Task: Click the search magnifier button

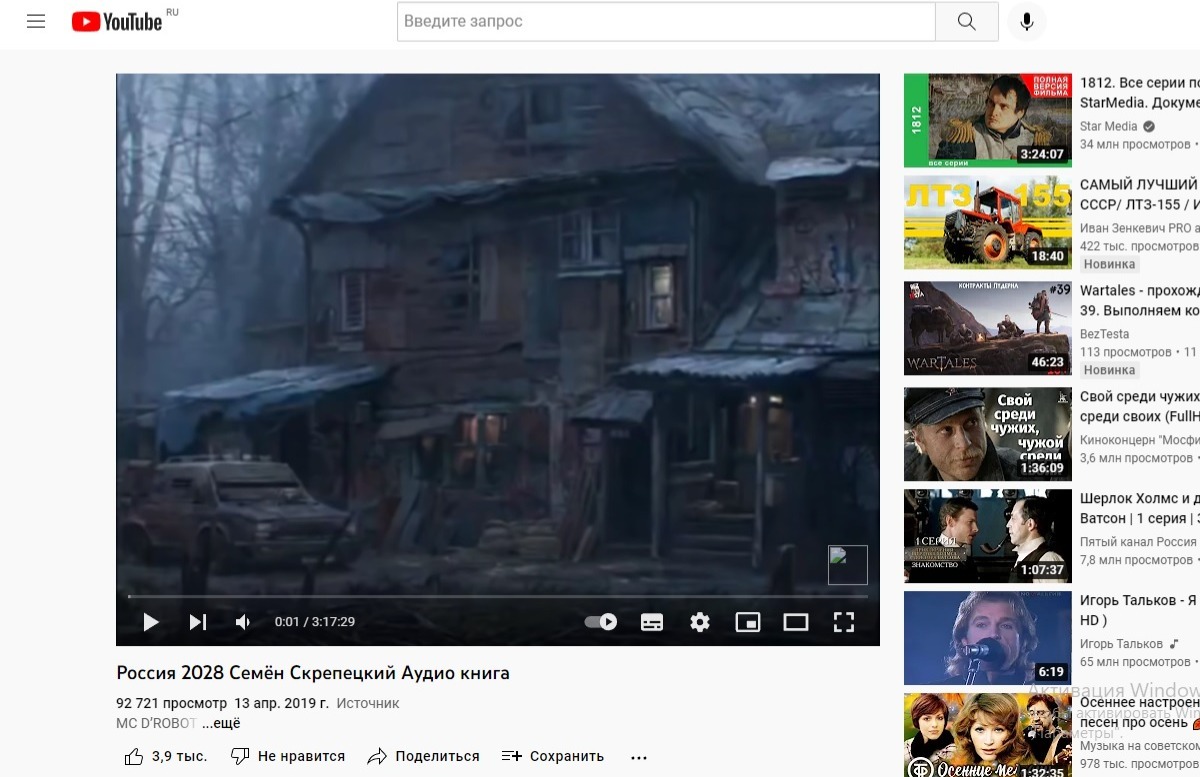Action: [x=966, y=21]
